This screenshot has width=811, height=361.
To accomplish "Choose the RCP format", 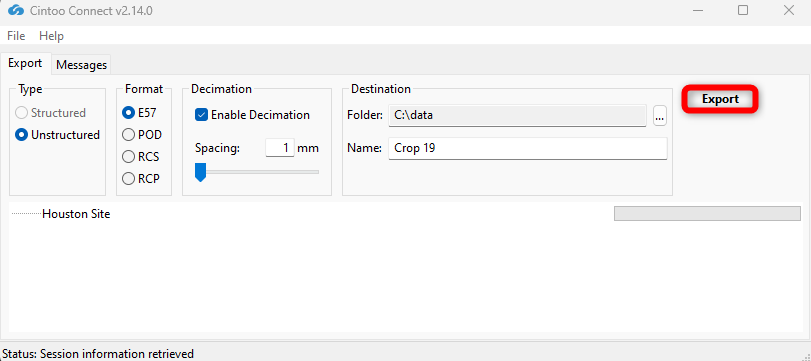I will [x=141, y=178].
